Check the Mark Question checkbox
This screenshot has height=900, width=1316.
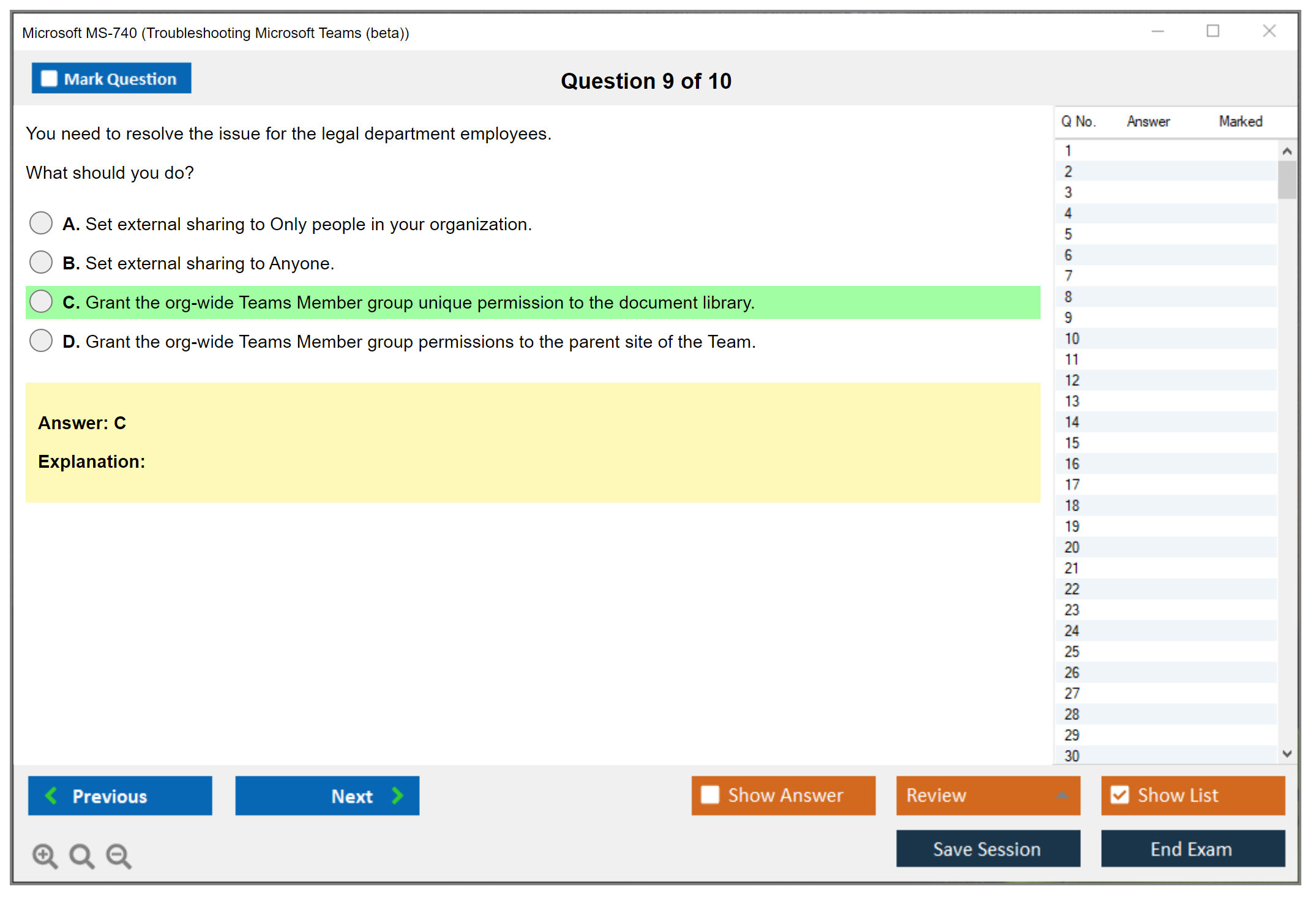(x=49, y=79)
